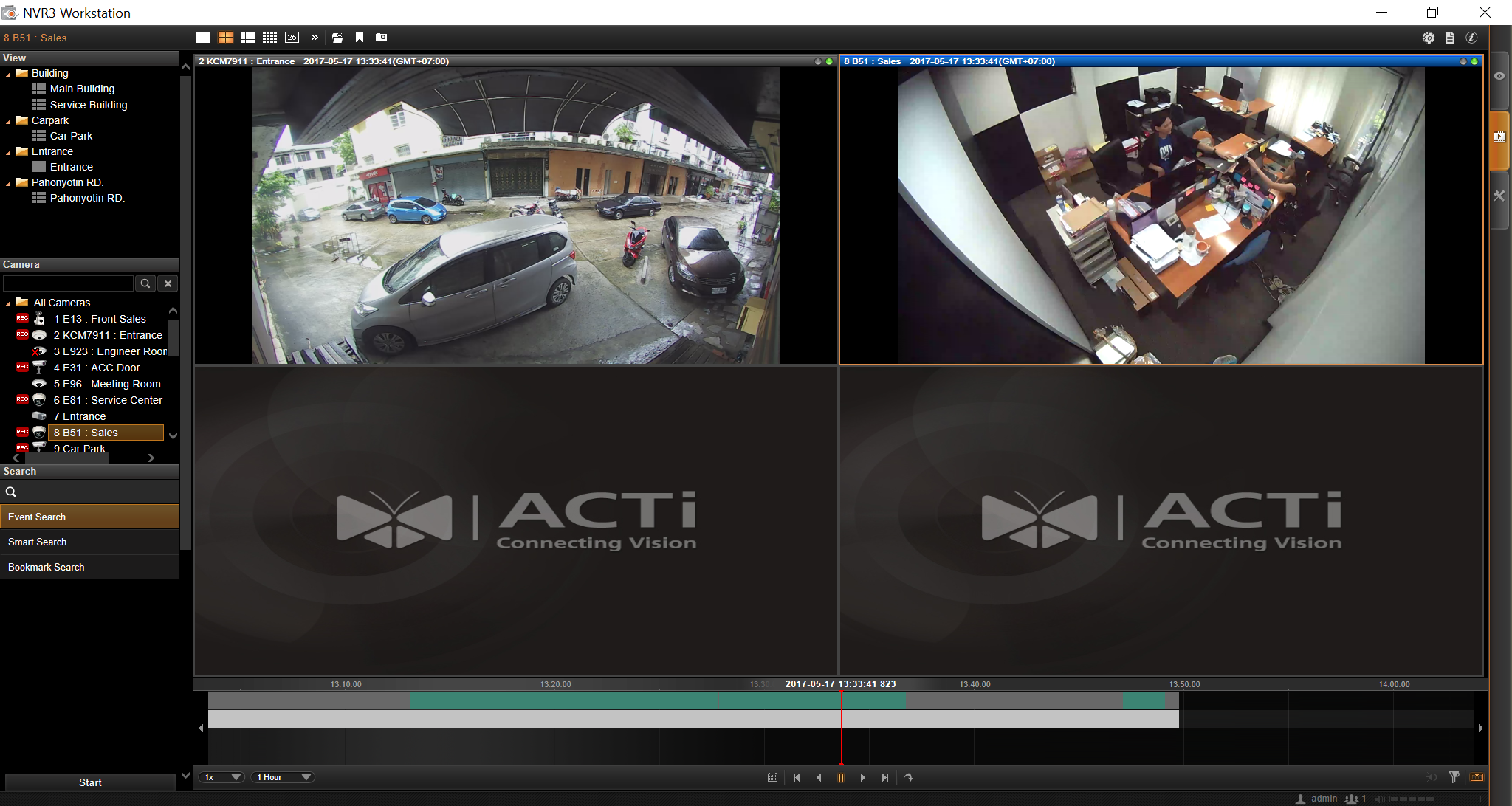Toggle the orange sync playback icon

pyautogui.click(x=1477, y=777)
